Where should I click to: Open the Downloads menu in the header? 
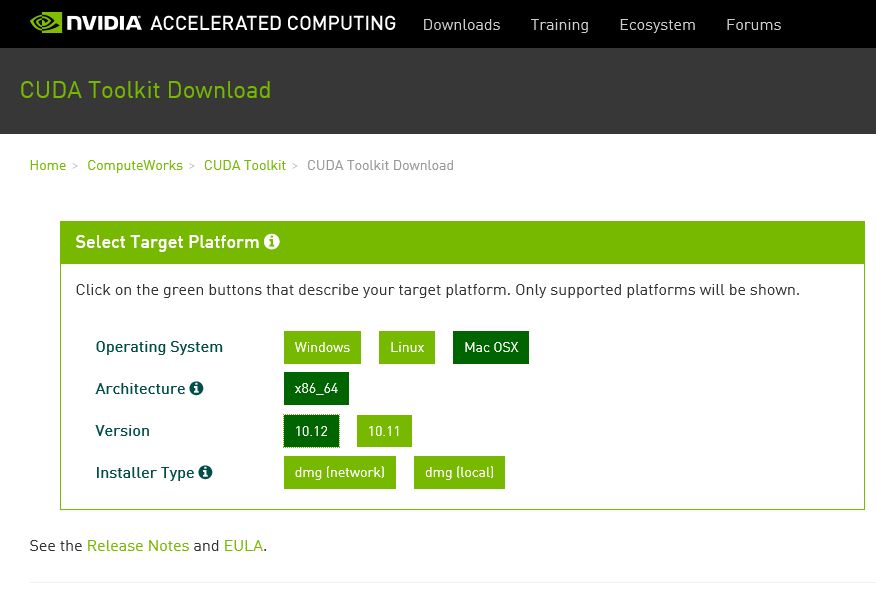pos(461,25)
